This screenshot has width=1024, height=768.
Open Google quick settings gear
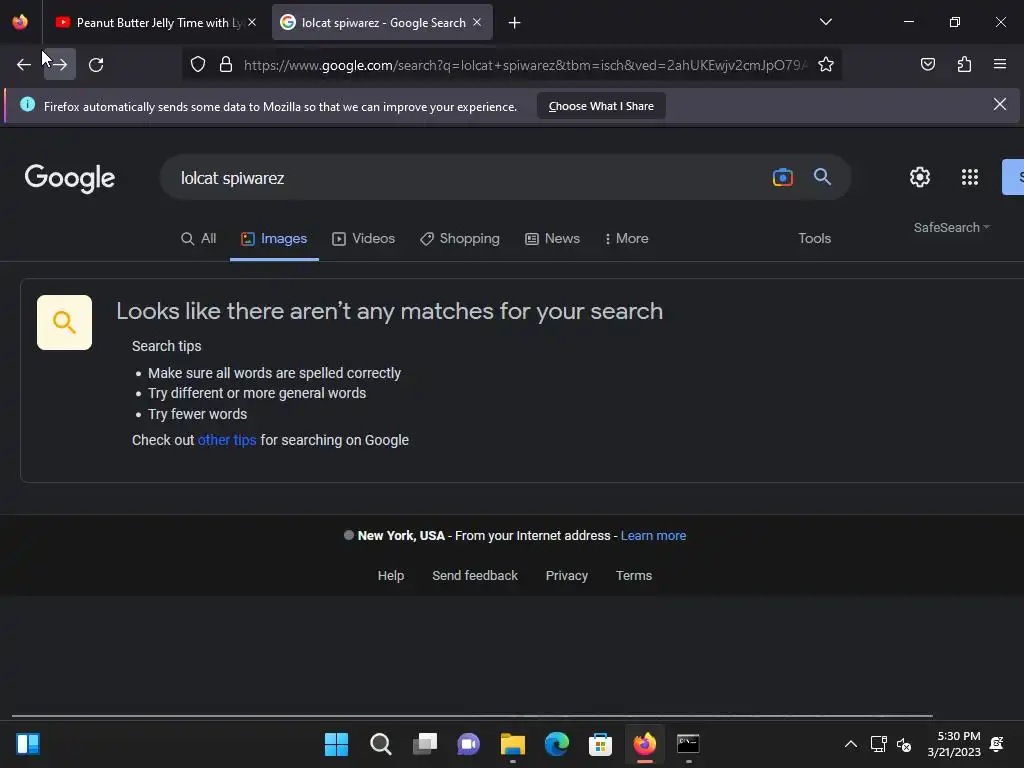pos(920,177)
